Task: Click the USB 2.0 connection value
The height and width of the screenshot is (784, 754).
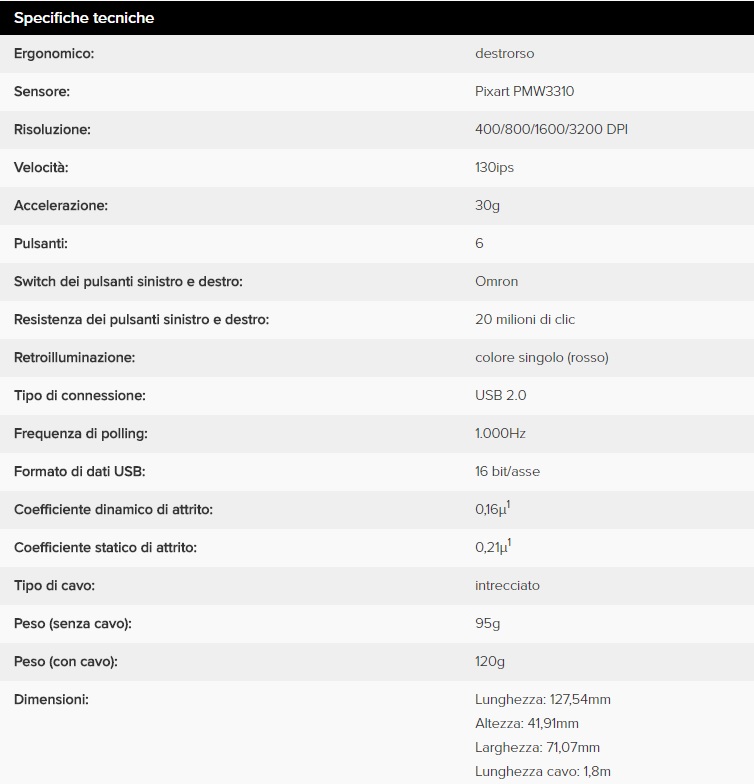Action: point(500,395)
